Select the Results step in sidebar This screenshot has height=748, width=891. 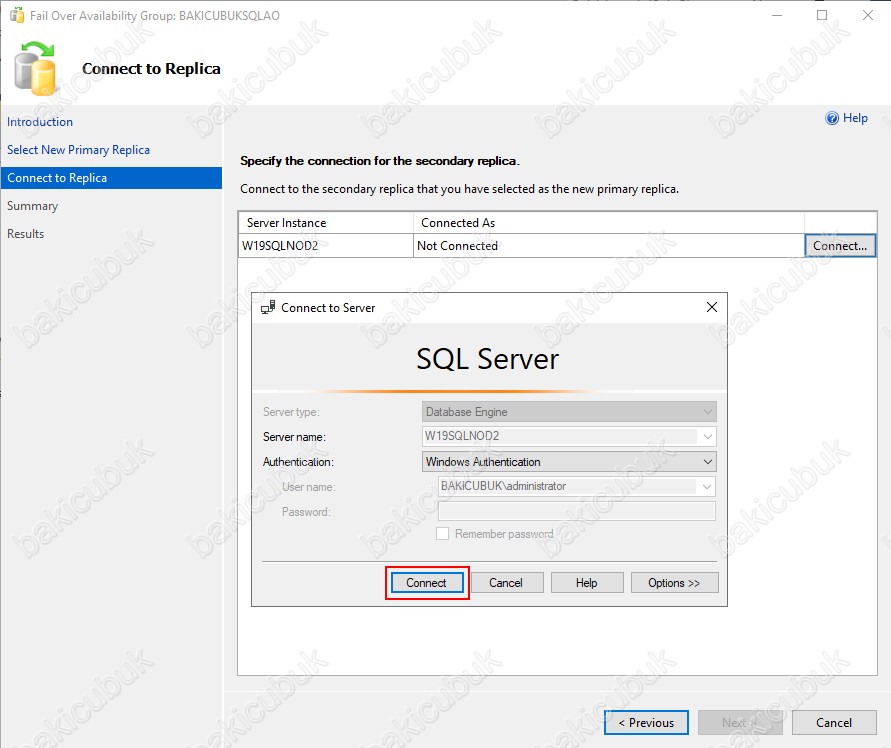pos(26,234)
